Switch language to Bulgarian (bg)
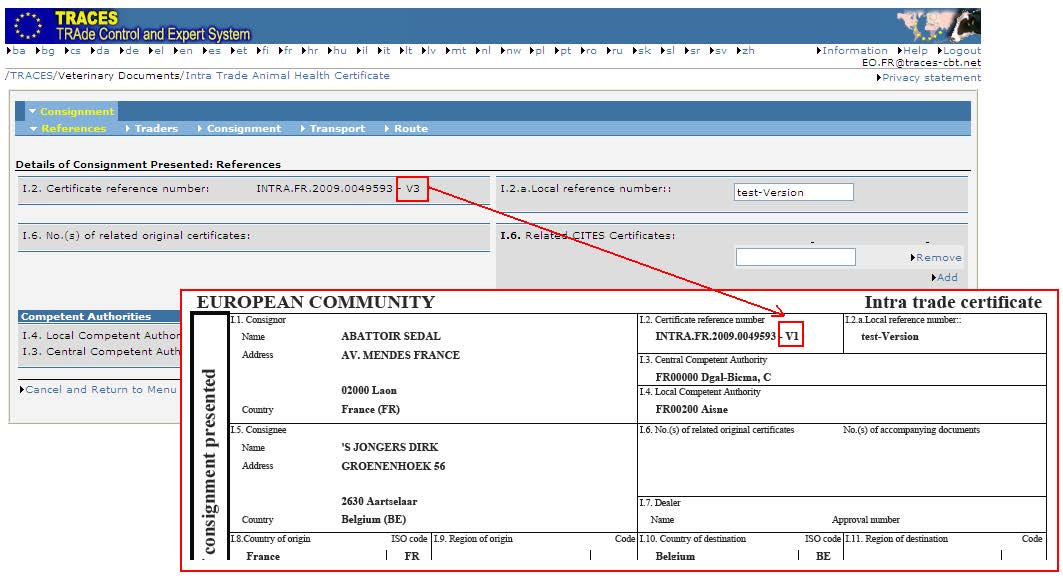Image resolution: width=1063 pixels, height=578 pixels. (x=45, y=51)
